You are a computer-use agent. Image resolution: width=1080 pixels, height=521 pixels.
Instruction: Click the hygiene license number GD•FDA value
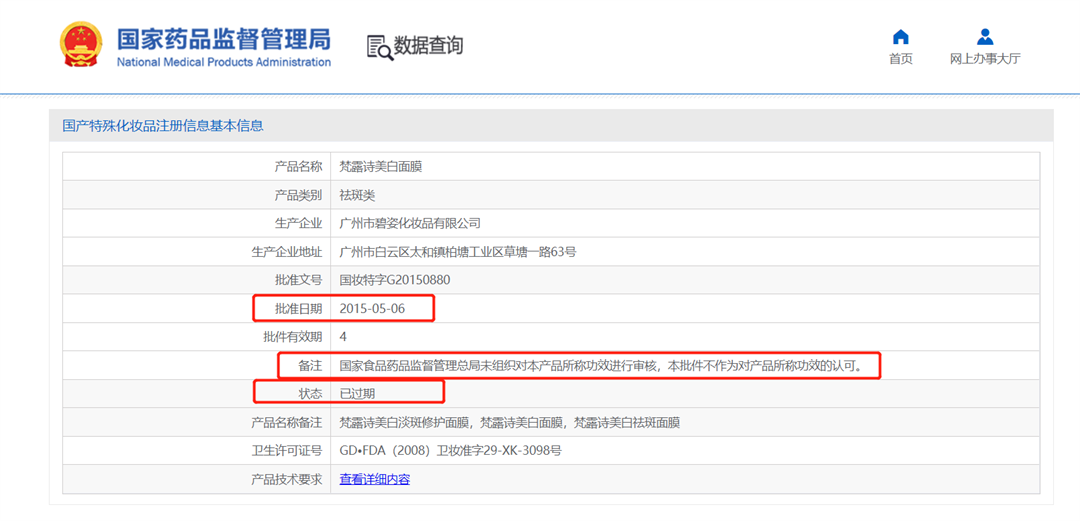(450, 451)
